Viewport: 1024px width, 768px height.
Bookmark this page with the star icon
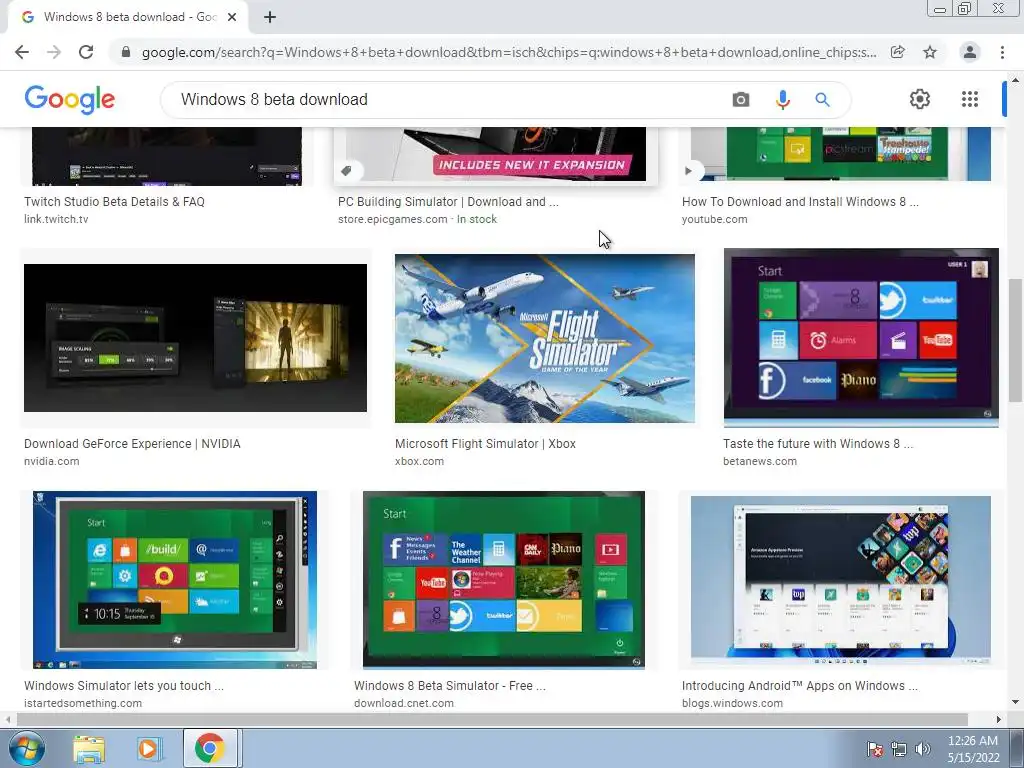pos(930,52)
